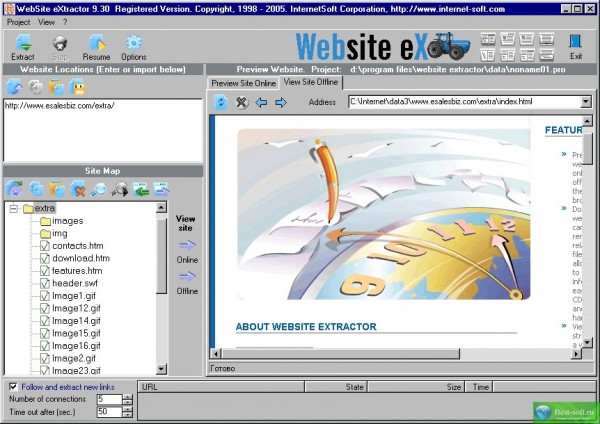Uncheck the Image12.gif checkbox
The height and width of the screenshot is (424, 600).
coord(45,308)
